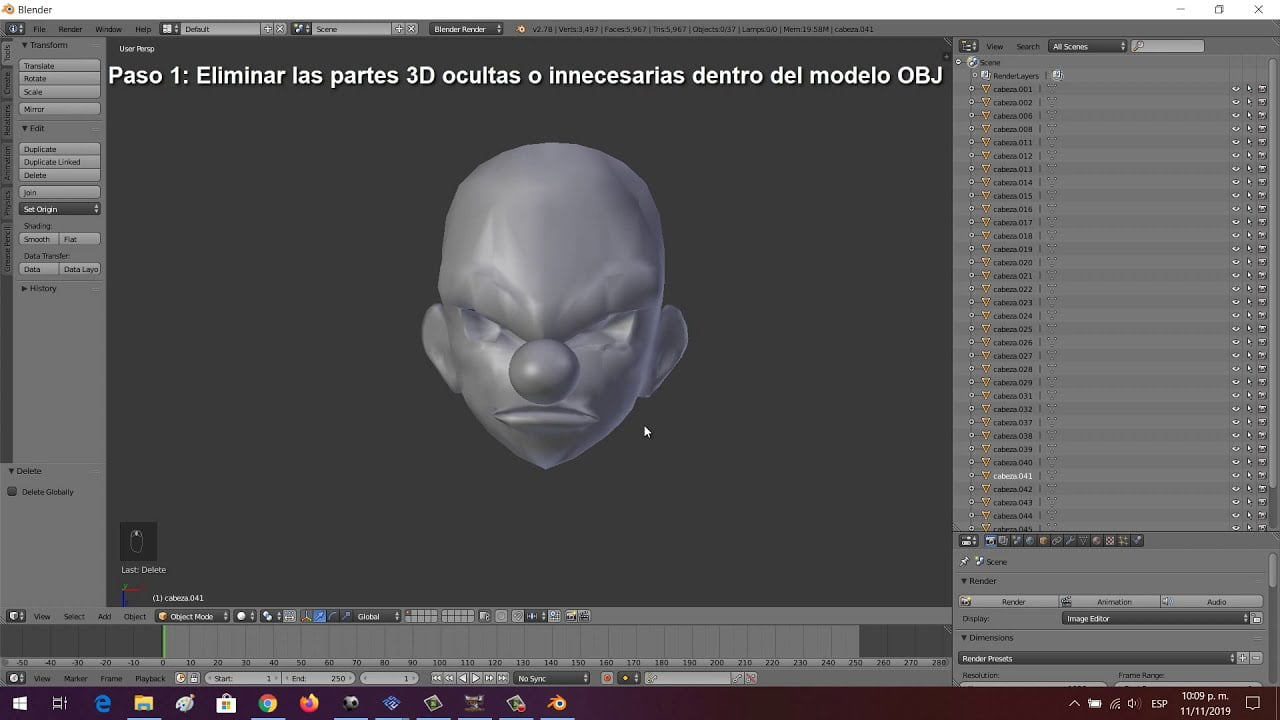Click the Duplicate Linked button
This screenshot has width=1280, height=720.
point(60,162)
